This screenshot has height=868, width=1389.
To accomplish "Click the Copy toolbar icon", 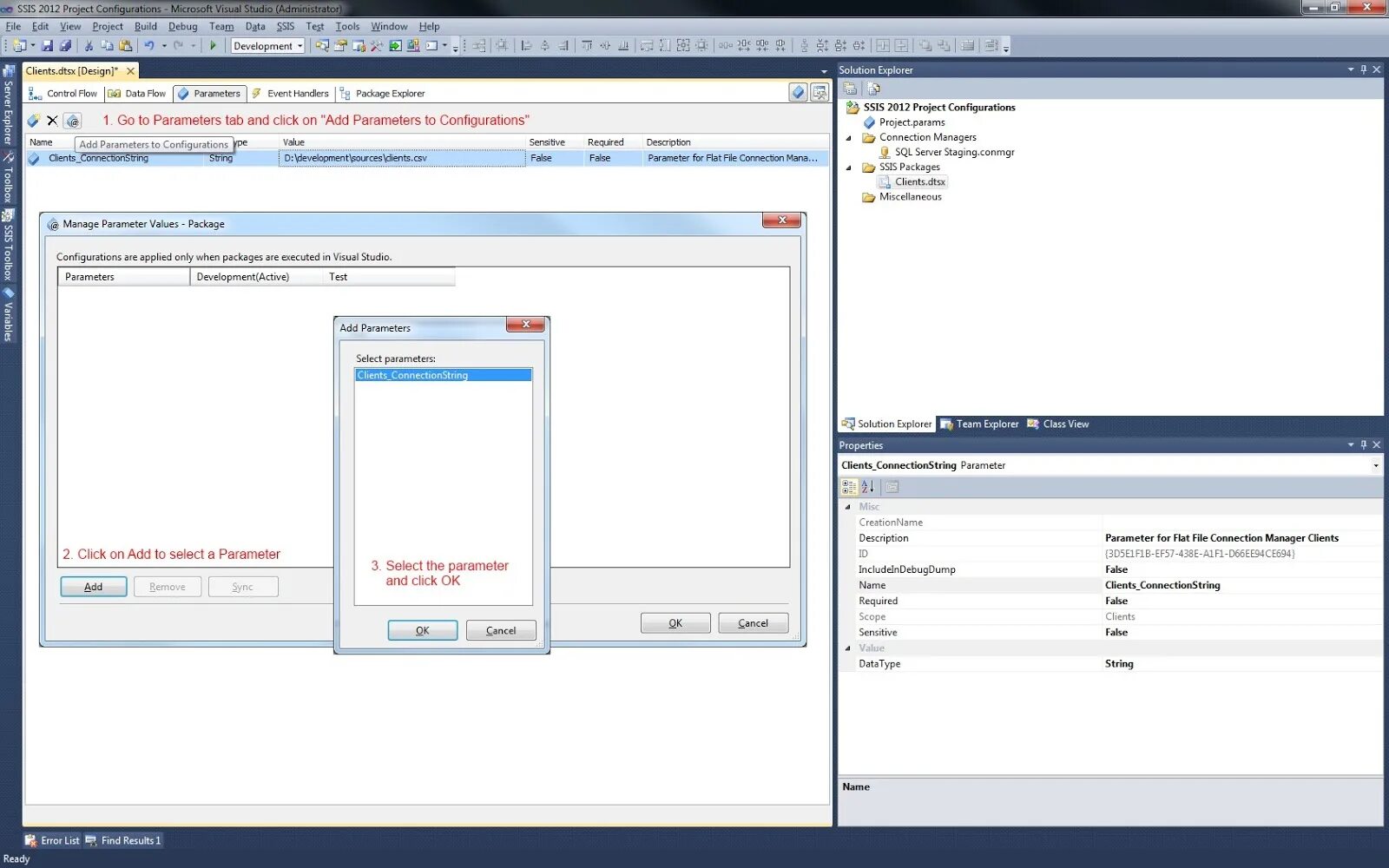I will [107, 45].
